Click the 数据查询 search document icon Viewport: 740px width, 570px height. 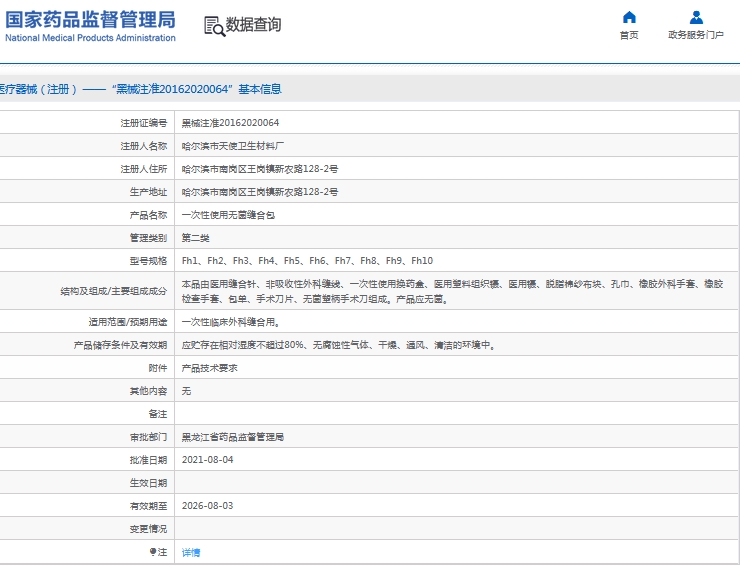[x=214, y=26]
